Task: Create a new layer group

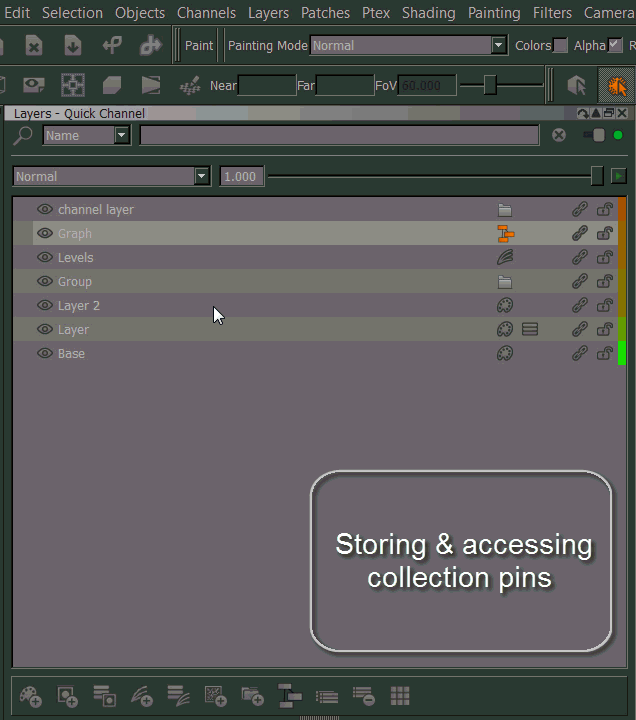Action: [252, 696]
